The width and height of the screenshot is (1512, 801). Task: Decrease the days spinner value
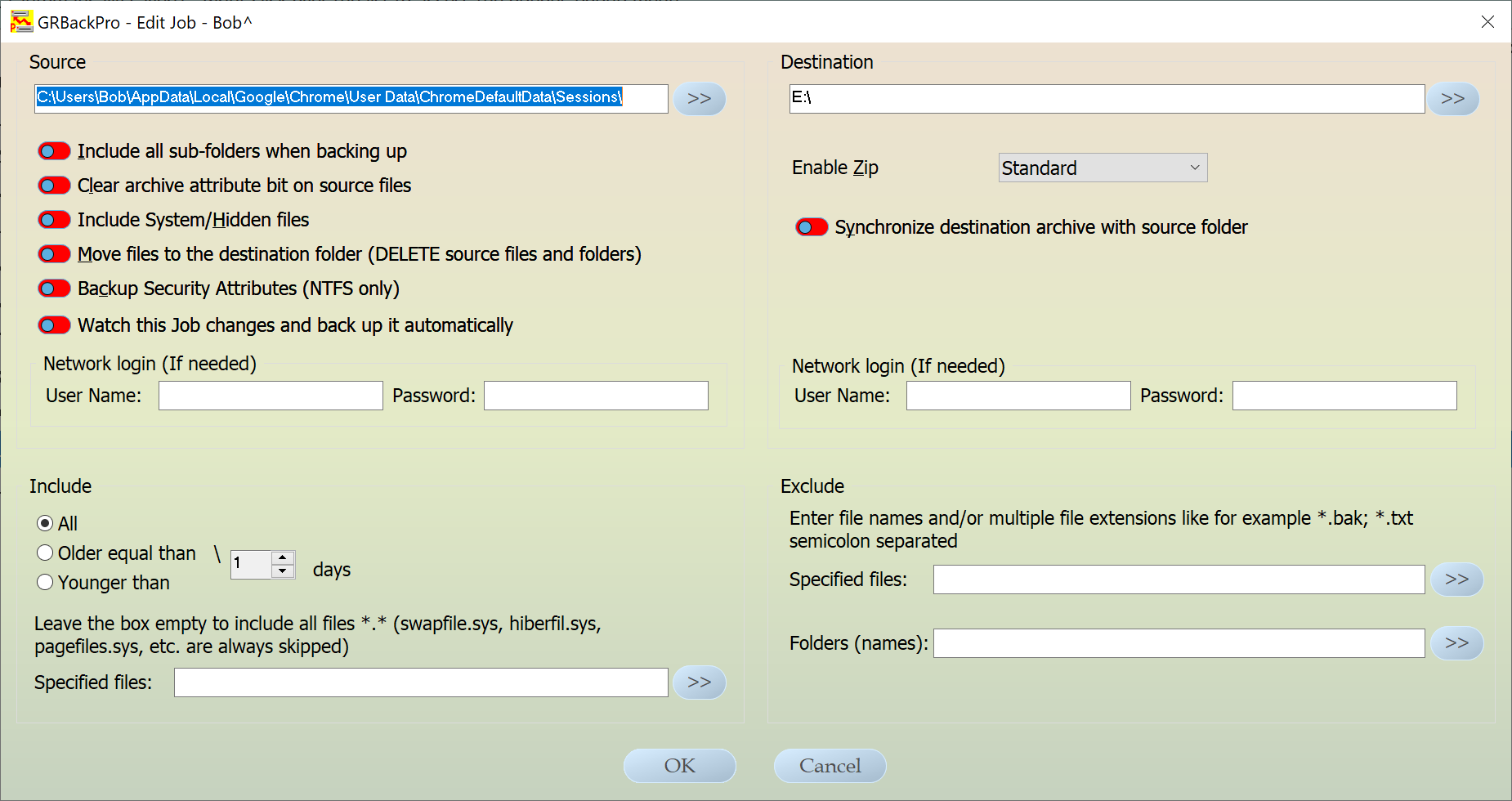coord(283,571)
